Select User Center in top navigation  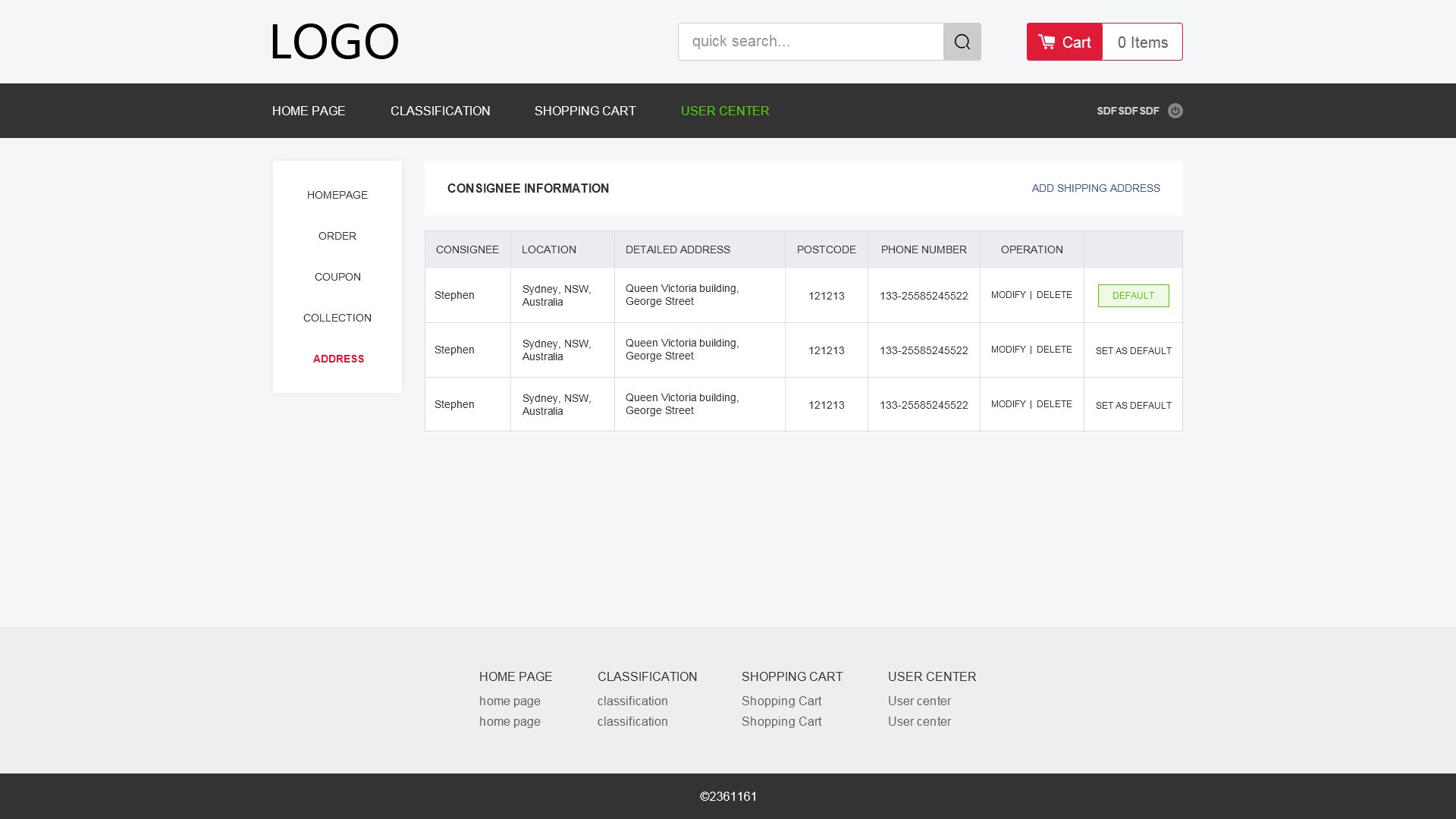(x=724, y=111)
